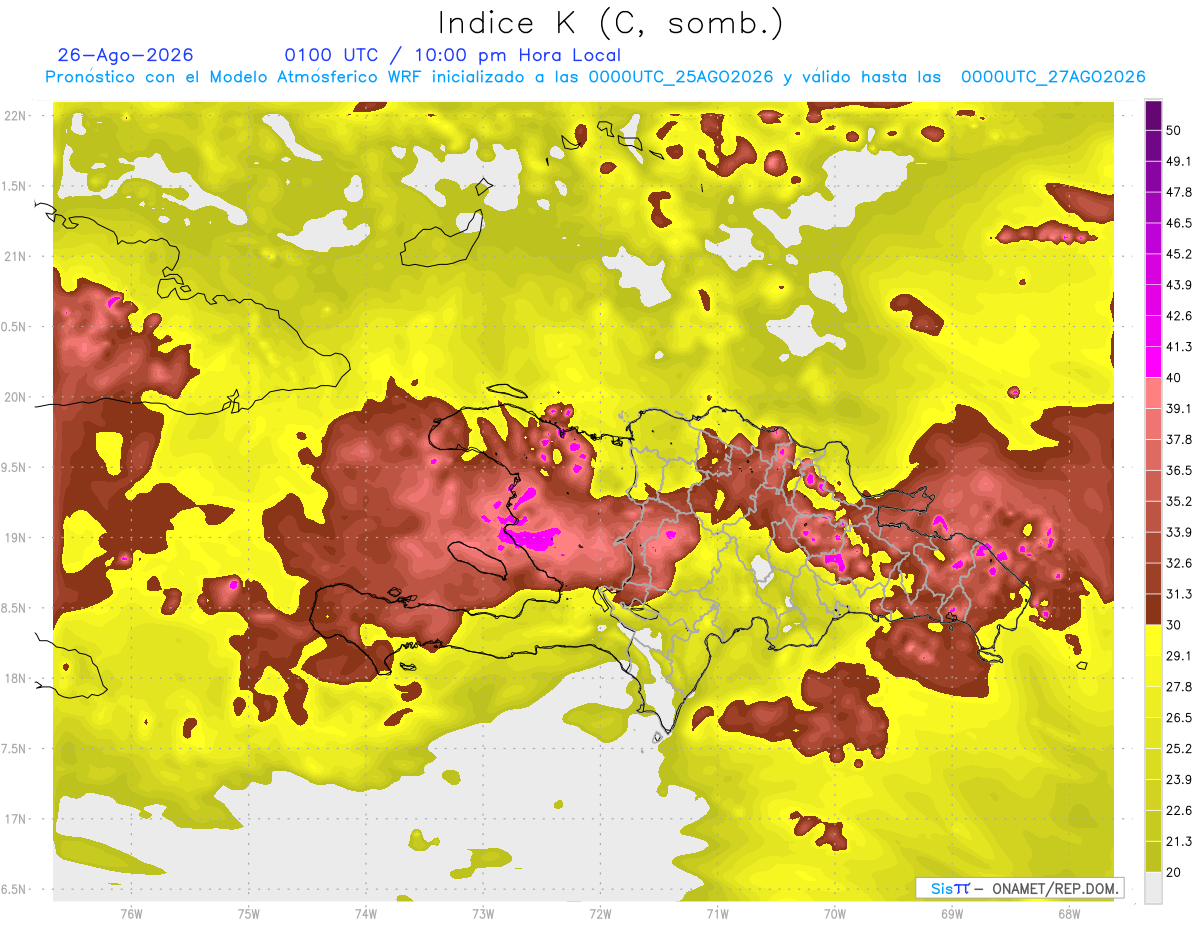Click colorbar value '26.5'
The height and width of the screenshot is (927, 1200).
pyautogui.click(x=1179, y=718)
